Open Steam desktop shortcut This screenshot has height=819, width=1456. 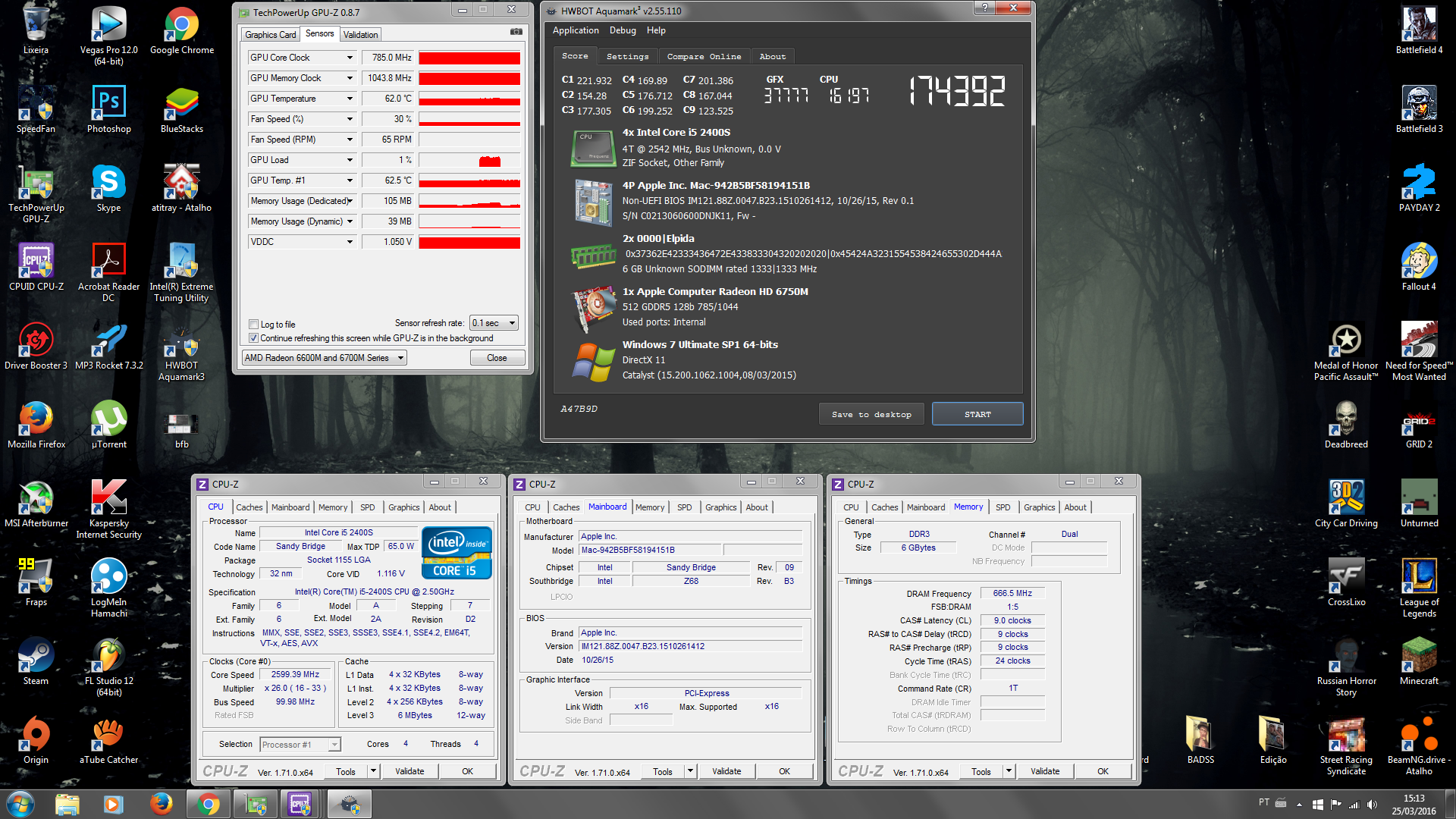pos(36,661)
